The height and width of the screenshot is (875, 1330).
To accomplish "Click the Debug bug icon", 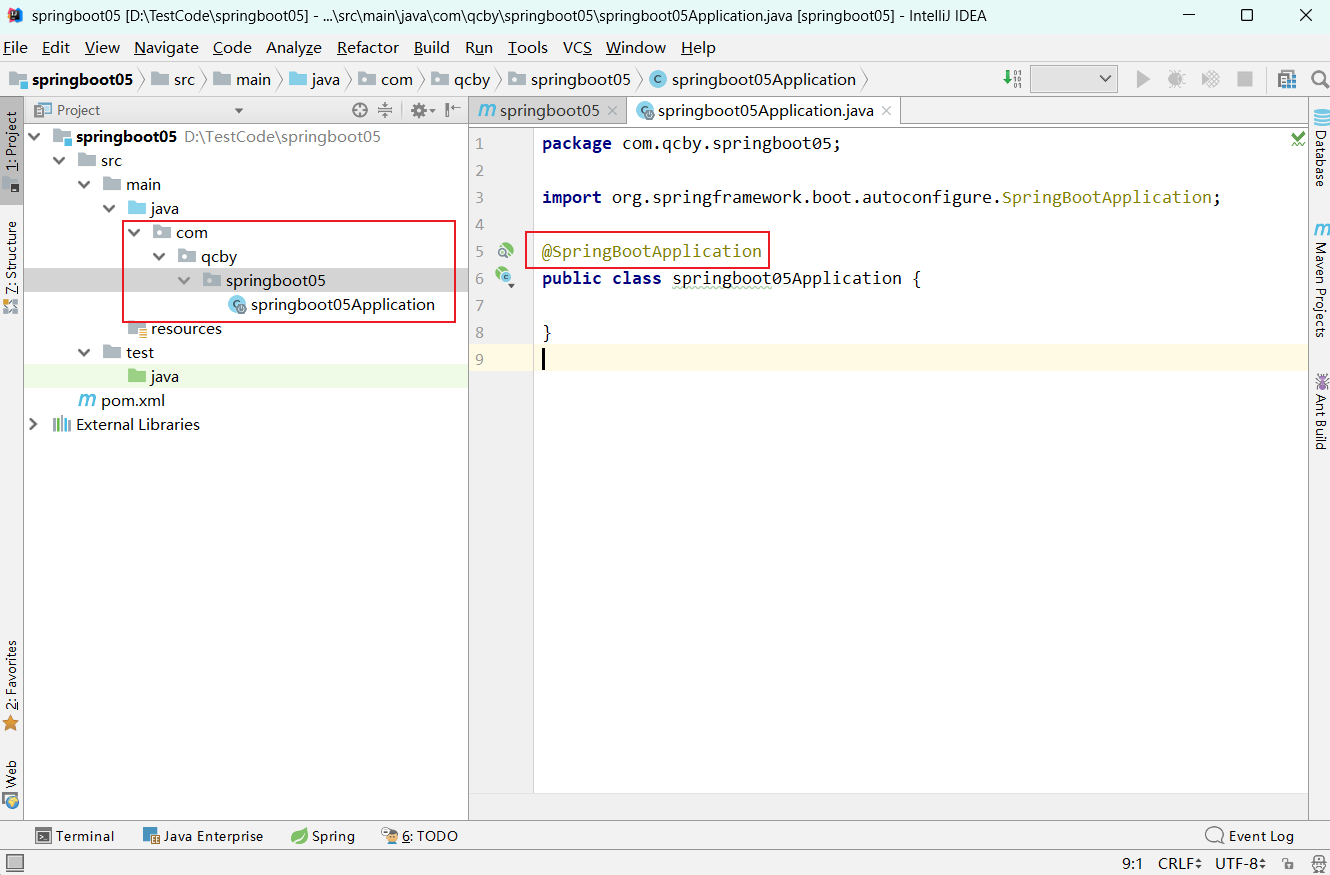I will [x=1177, y=79].
